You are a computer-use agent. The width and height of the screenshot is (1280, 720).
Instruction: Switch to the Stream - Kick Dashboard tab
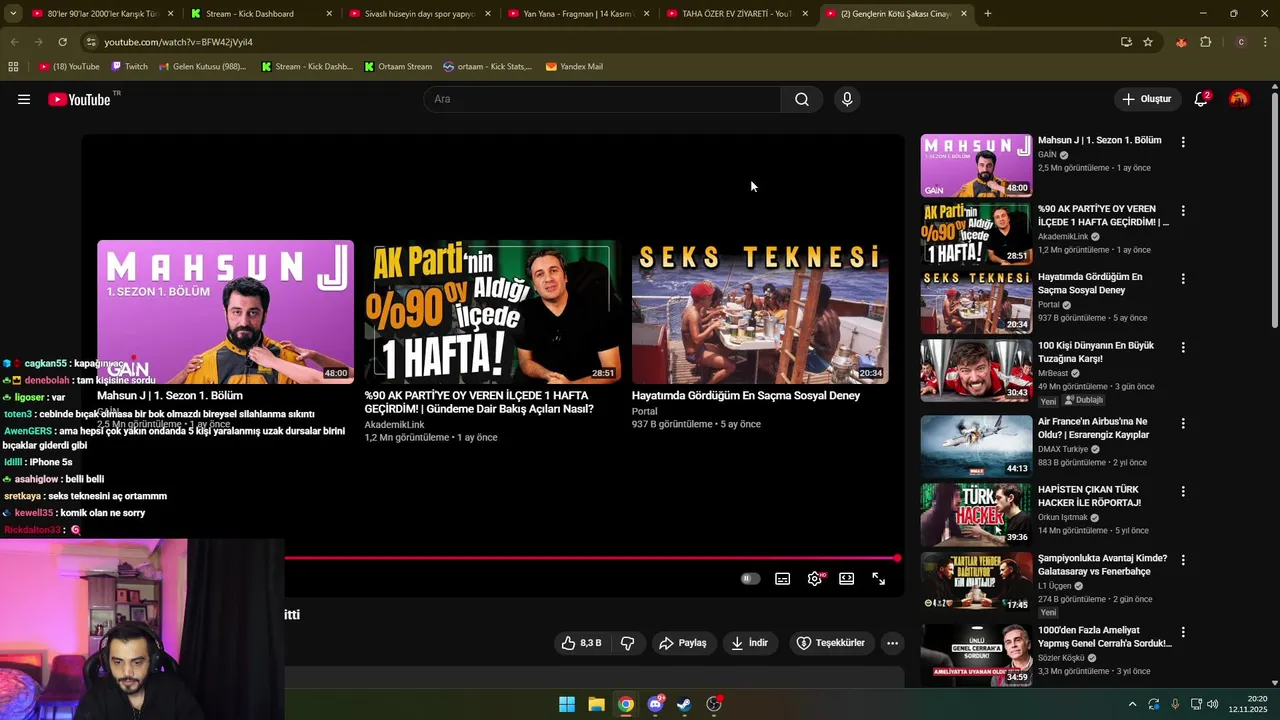(x=261, y=14)
